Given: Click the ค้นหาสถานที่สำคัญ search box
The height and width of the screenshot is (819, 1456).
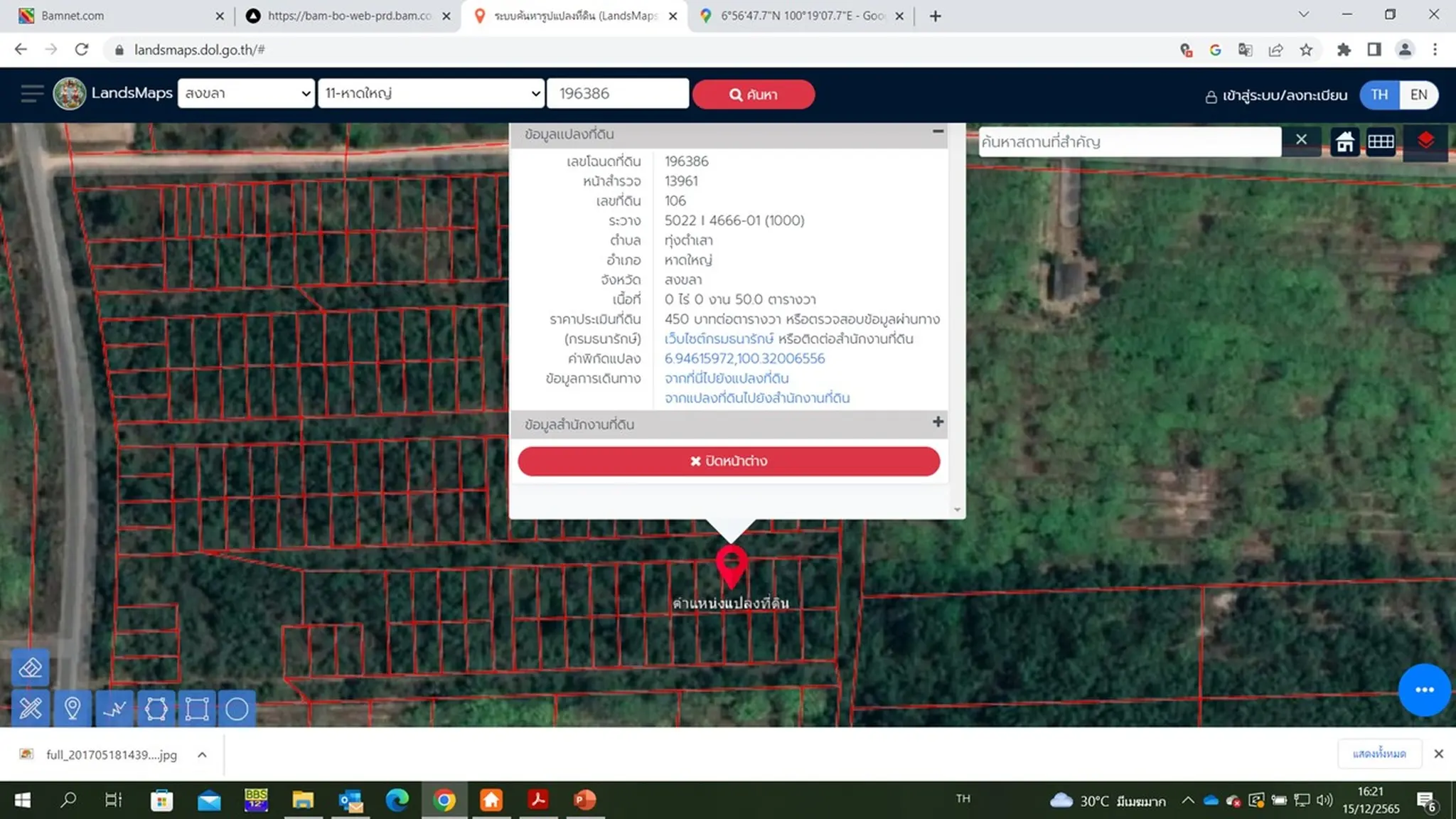Looking at the screenshot, I should click(x=1129, y=141).
